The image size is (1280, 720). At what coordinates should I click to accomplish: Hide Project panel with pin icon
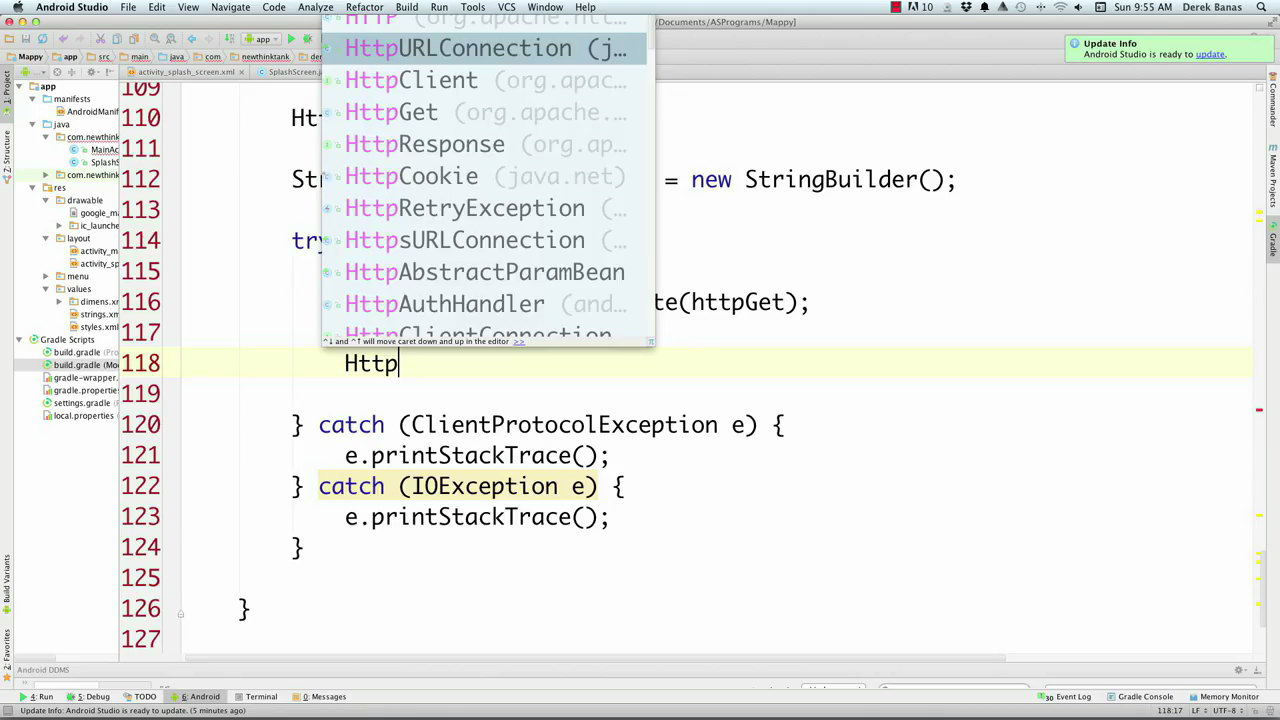point(109,72)
